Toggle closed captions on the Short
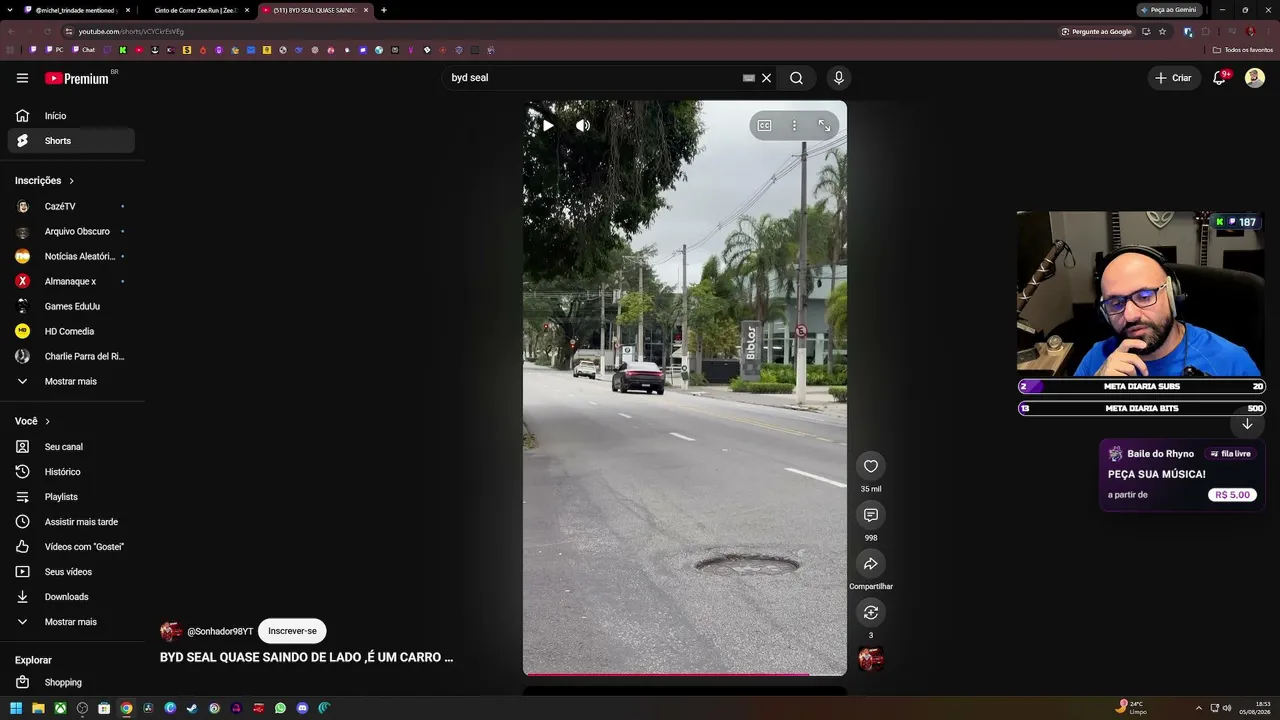1280x720 pixels. click(x=764, y=126)
